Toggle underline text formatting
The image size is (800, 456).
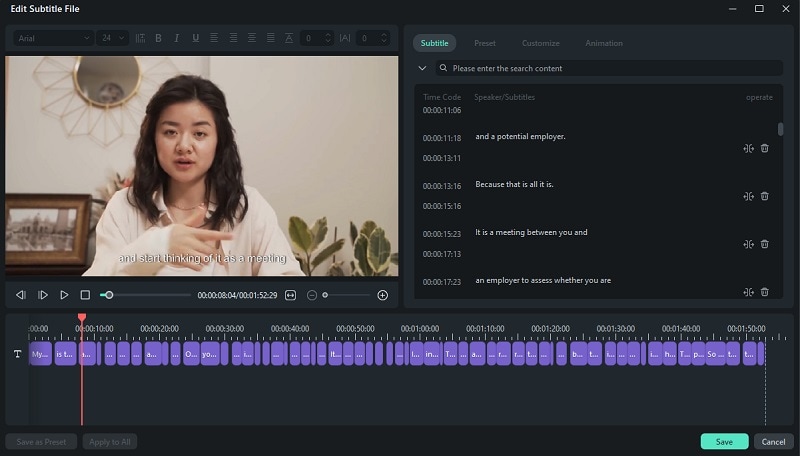pos(195,38)
